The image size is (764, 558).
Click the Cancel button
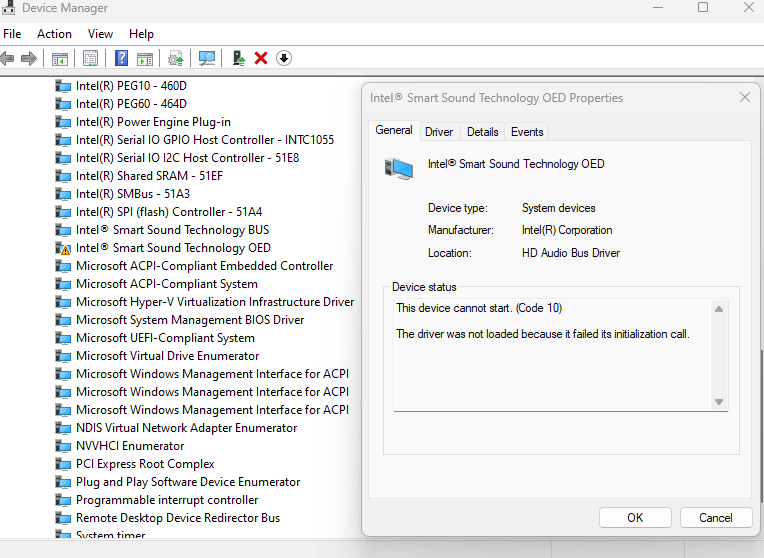point(715,518)
